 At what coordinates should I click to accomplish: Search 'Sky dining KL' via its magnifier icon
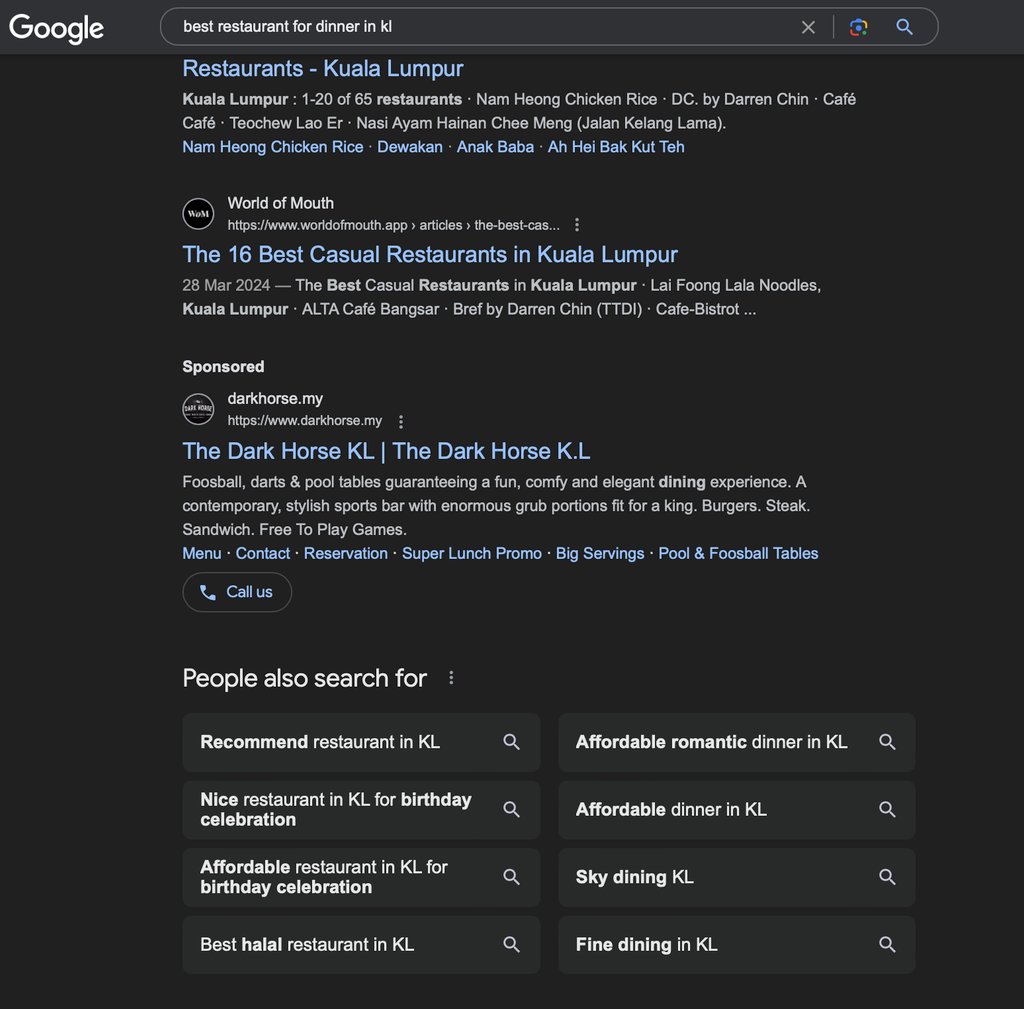[887, 877]
